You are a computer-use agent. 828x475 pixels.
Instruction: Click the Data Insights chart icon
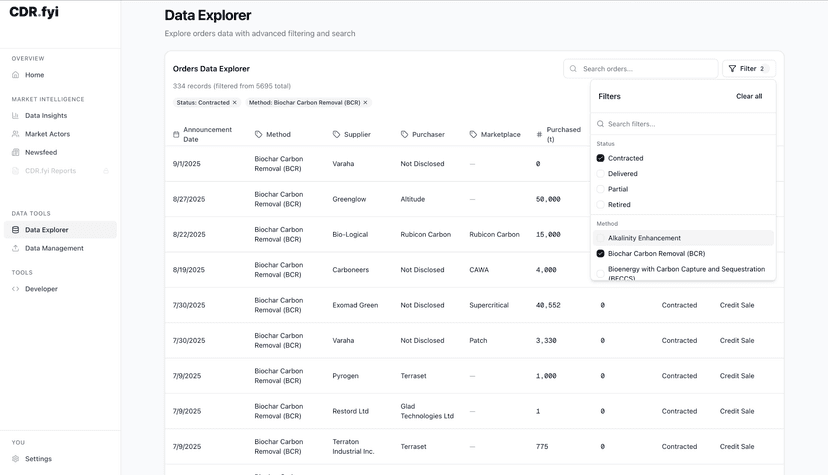[x=15, y=116]
